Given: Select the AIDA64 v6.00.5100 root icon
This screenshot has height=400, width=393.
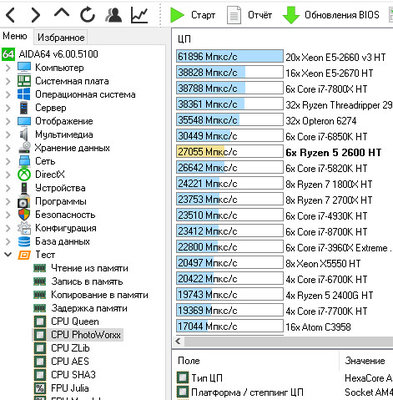Looking at the screenshot, I should tap(8, 54).
